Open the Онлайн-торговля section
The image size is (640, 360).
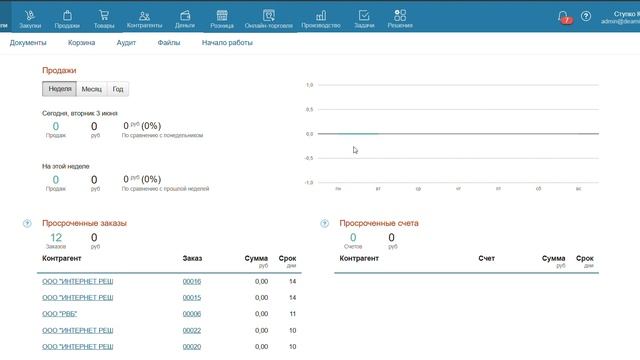(269, 19)
